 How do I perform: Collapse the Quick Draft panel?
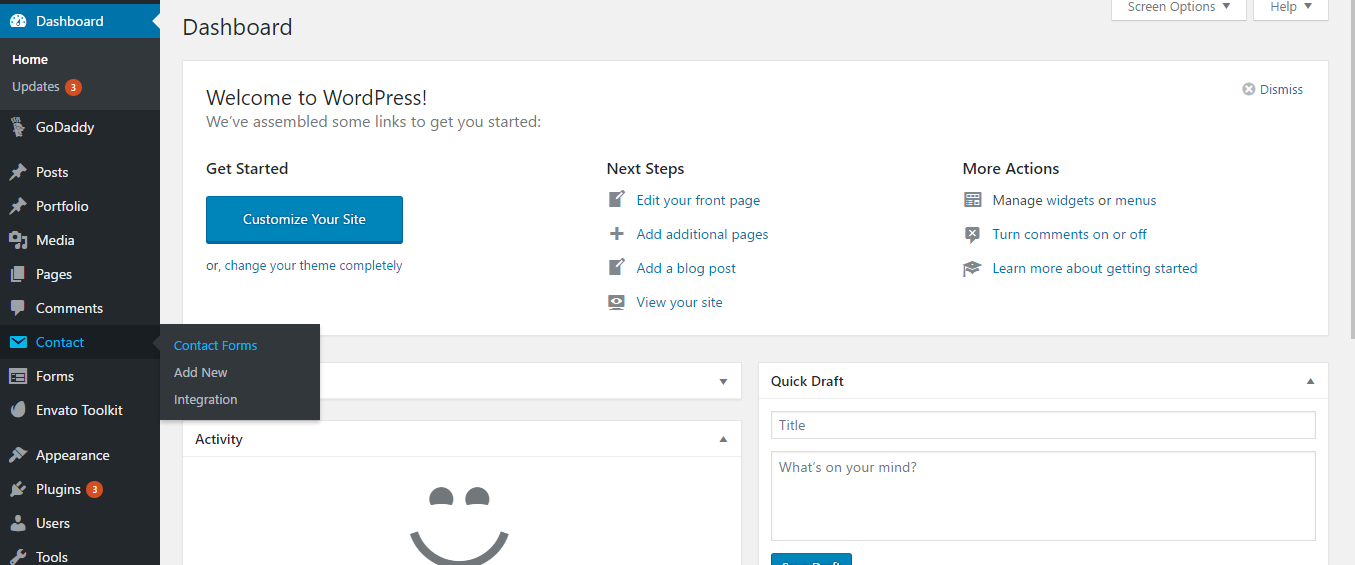[1310, 381]
